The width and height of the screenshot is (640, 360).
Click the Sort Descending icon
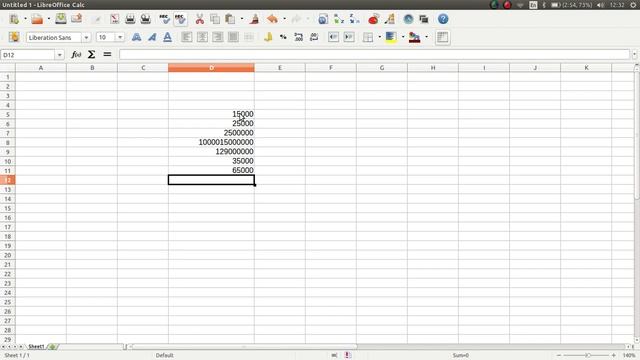[x=354, y=19]
